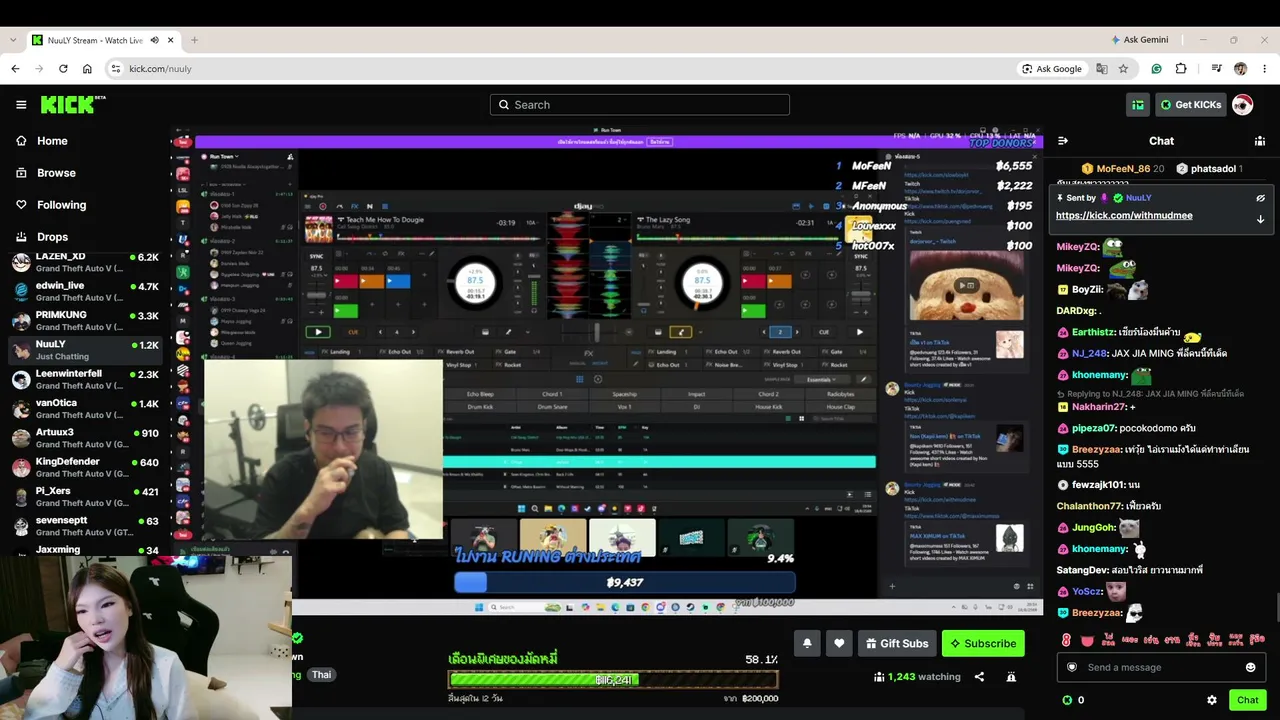The width and height of the screenshot is (1280, 720).
Task: Open Leenwinterfell channel in sidebar
Action: (85, 380)
